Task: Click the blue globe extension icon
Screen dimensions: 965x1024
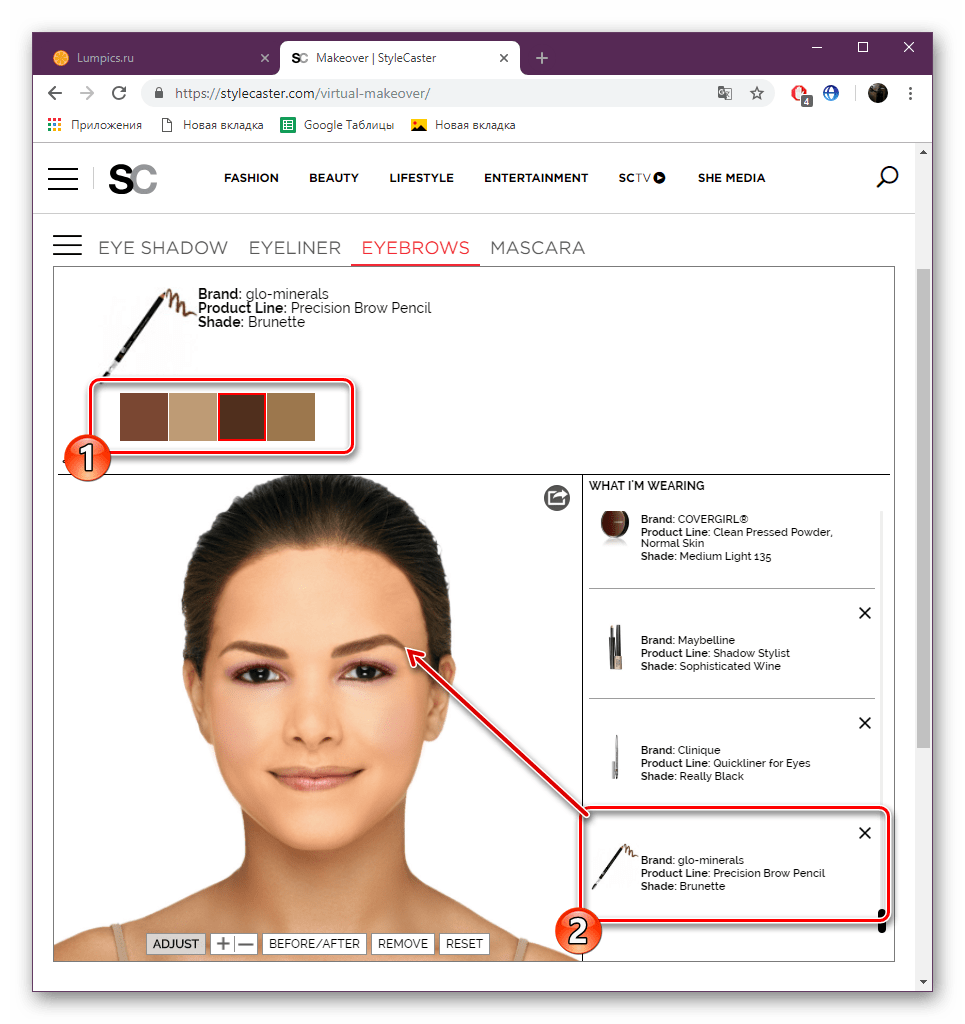Action: coord(831,92)
